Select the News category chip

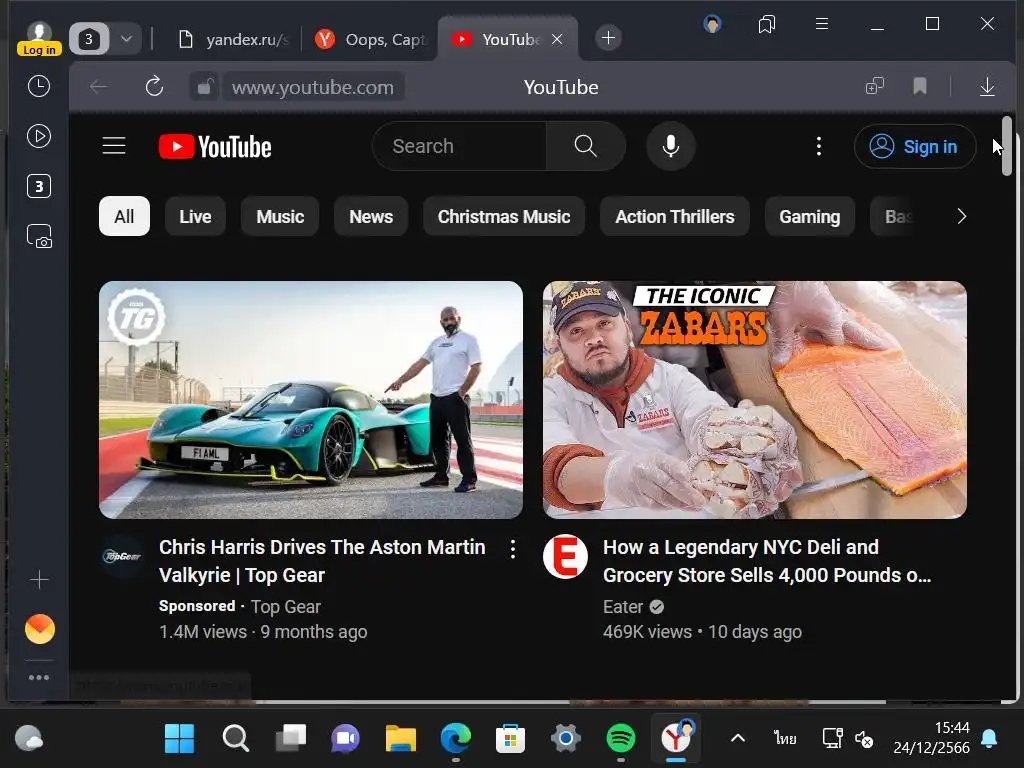pyautogui.click(x=371, y=216)
